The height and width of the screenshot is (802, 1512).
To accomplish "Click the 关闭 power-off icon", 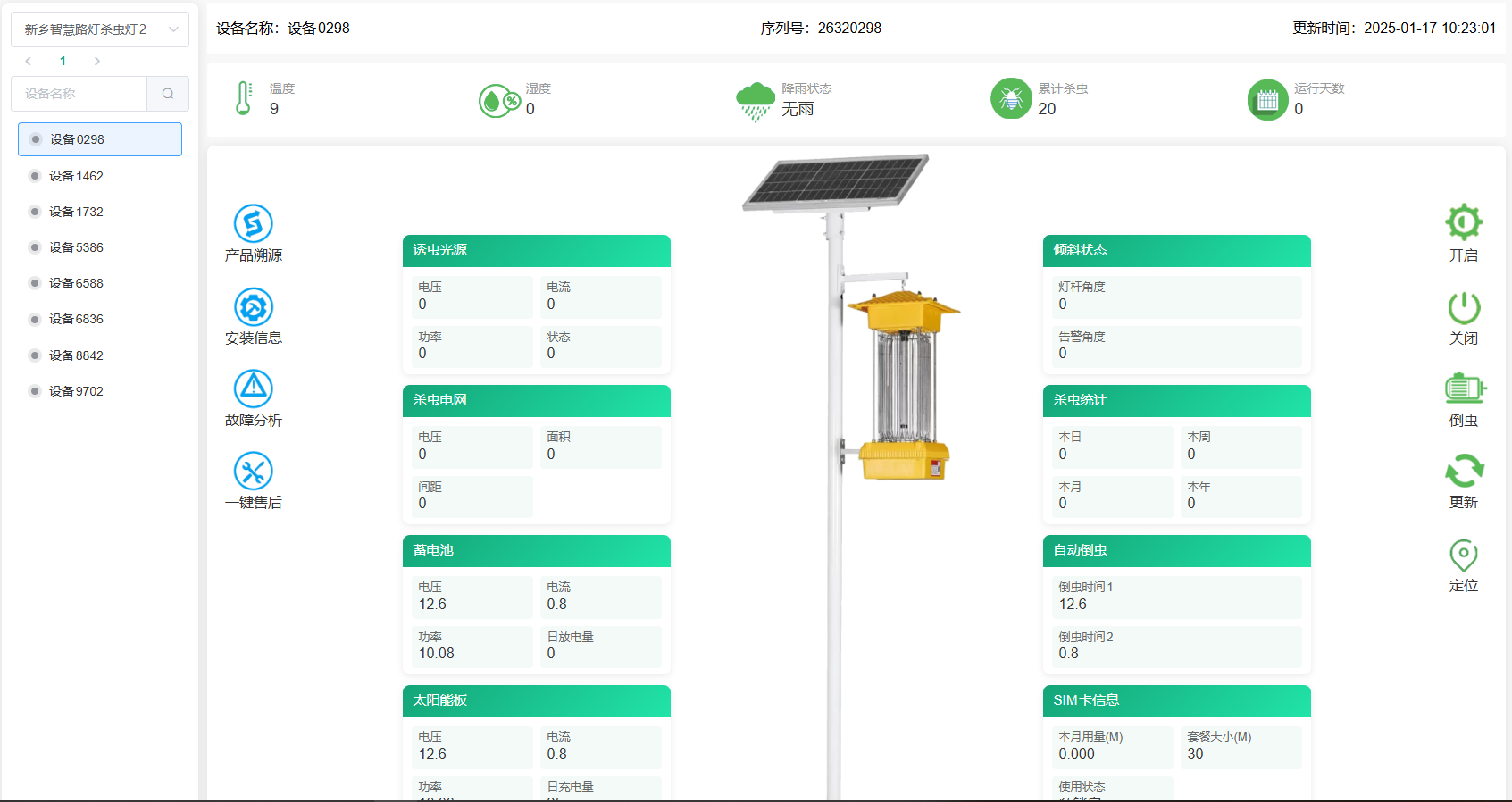I will tap(1463, 308).
